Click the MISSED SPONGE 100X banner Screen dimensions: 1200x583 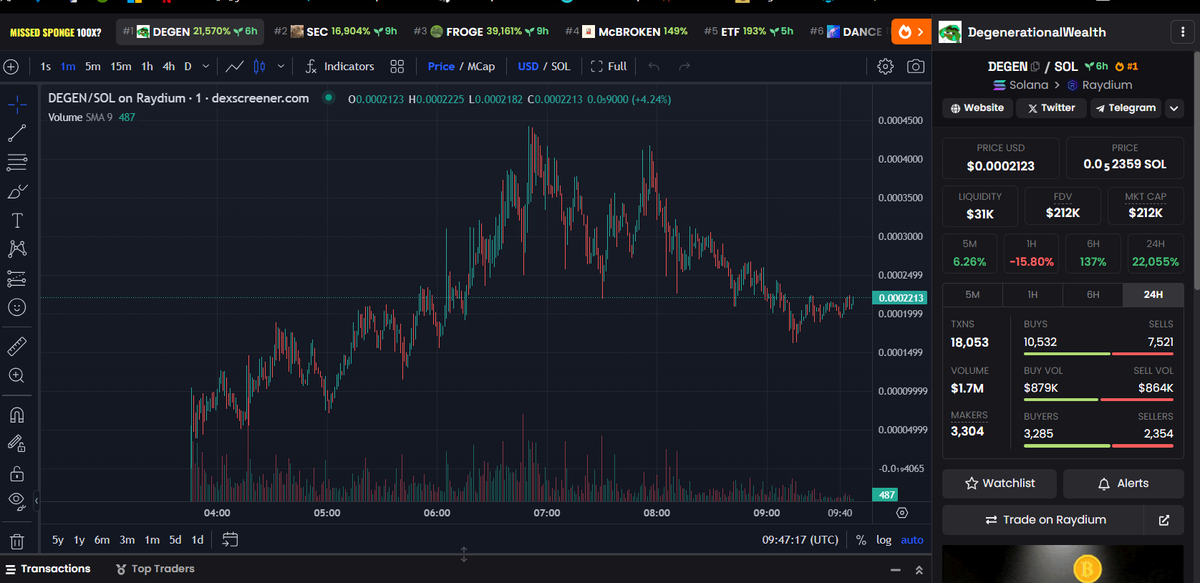pos(55,32)
